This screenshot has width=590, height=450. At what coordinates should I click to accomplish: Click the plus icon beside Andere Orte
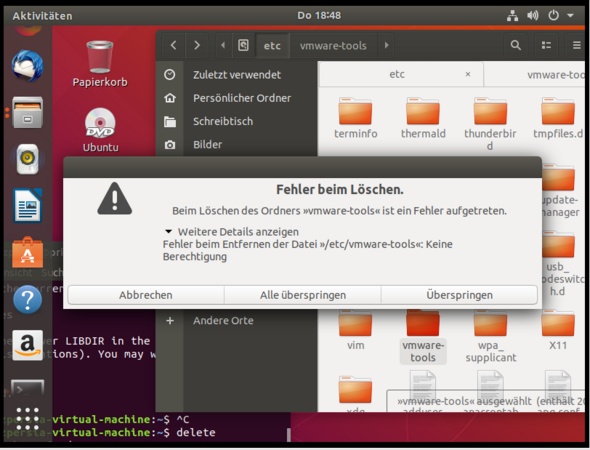[x=170, y=321]
